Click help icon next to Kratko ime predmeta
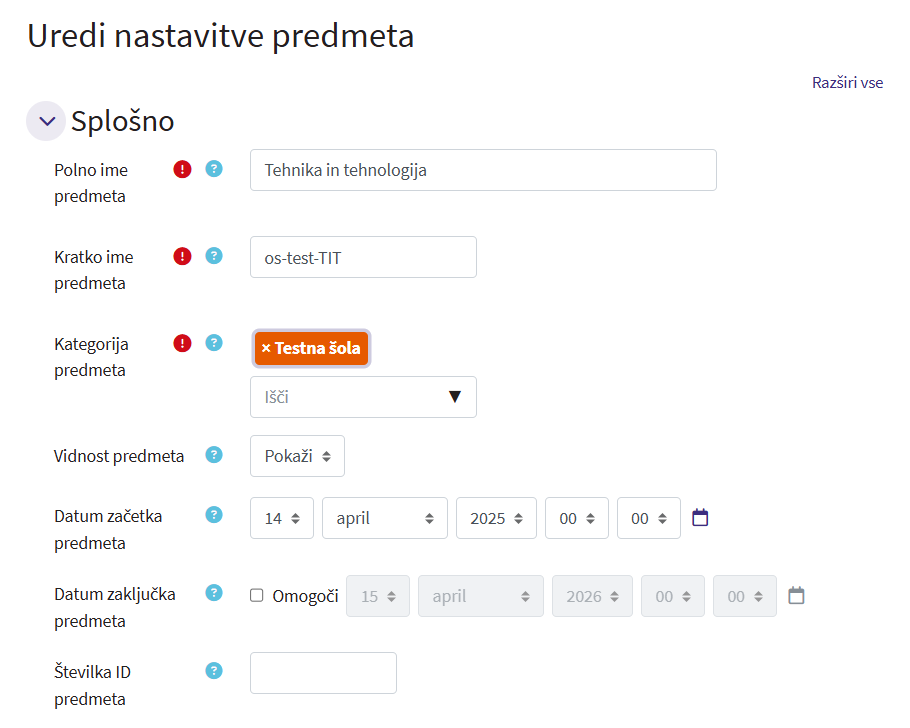The image size is (910, 728). [213, 256]
